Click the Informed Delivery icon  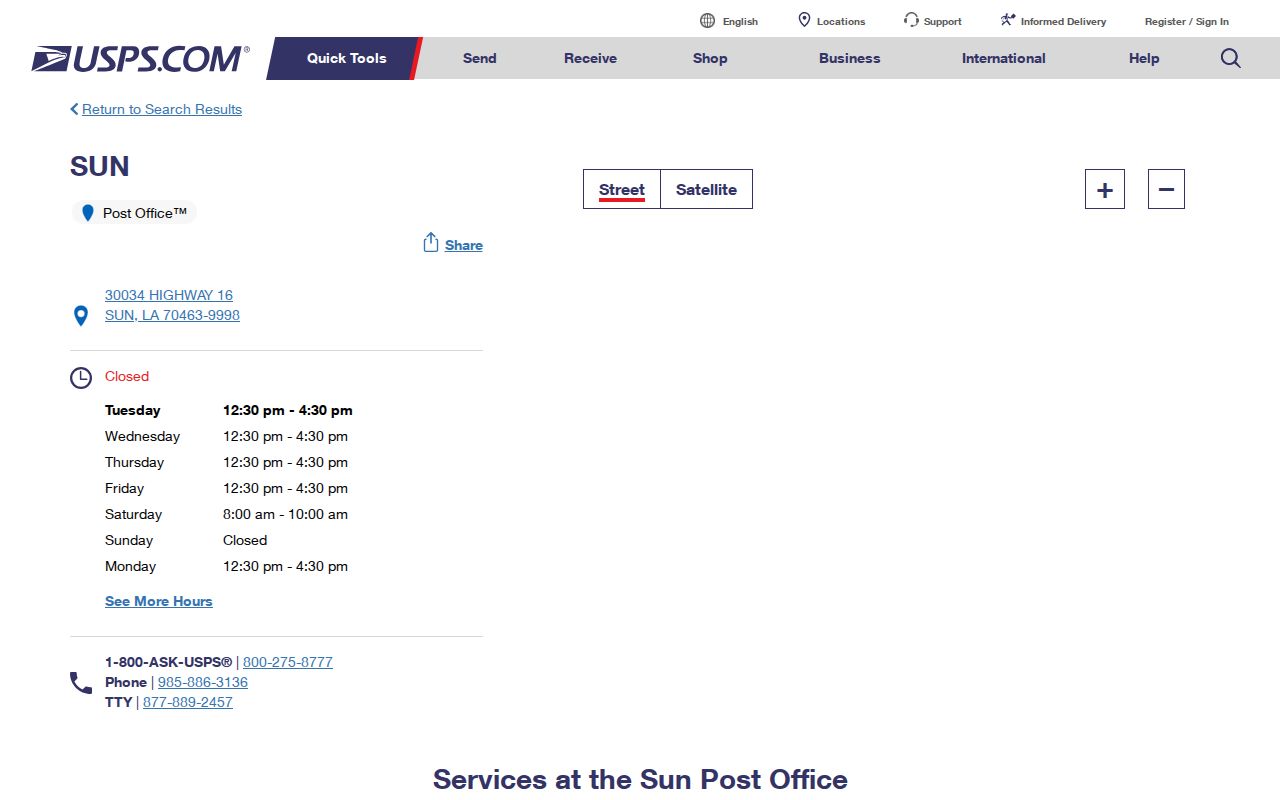tap(1008, 20)
